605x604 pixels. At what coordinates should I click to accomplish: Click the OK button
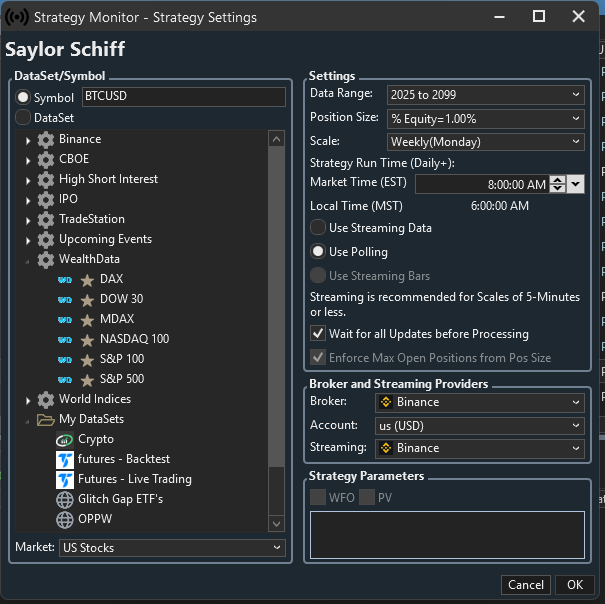[574, 585]
